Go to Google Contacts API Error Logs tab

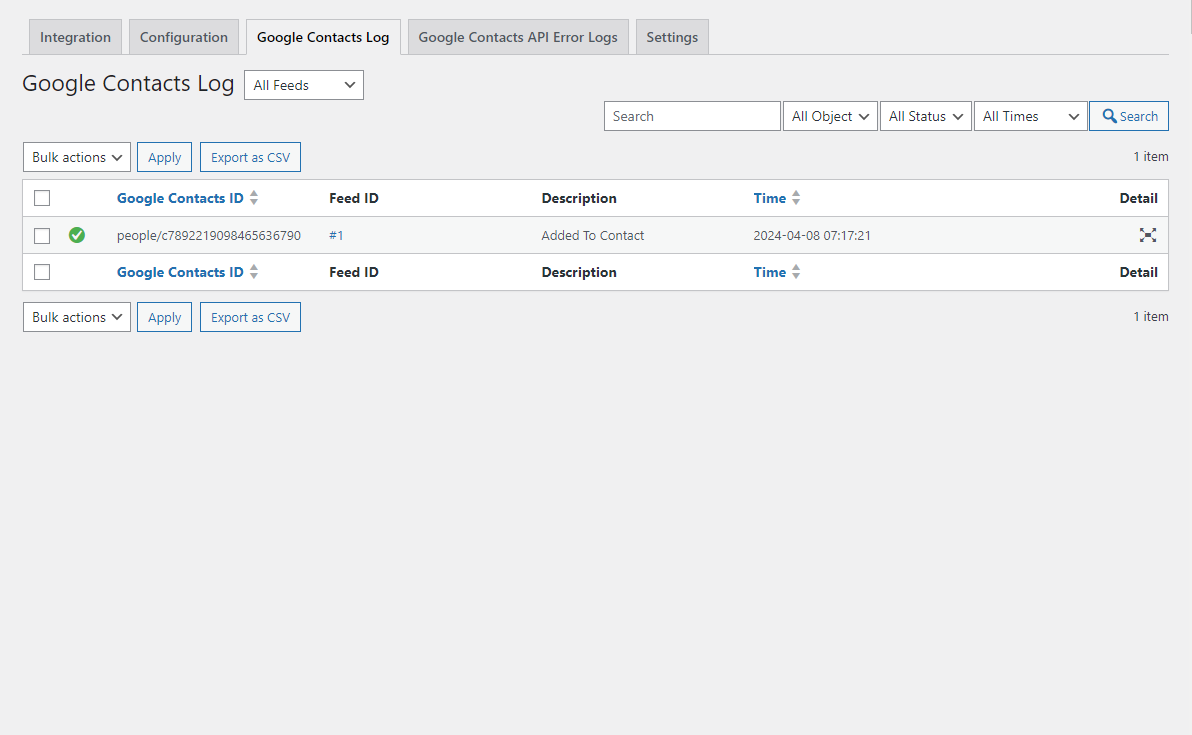click(518, 37)
